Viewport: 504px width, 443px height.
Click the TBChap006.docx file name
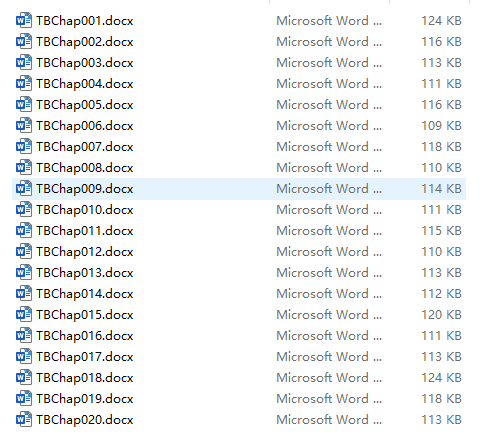pyautogui.click(x=85, y=126)
